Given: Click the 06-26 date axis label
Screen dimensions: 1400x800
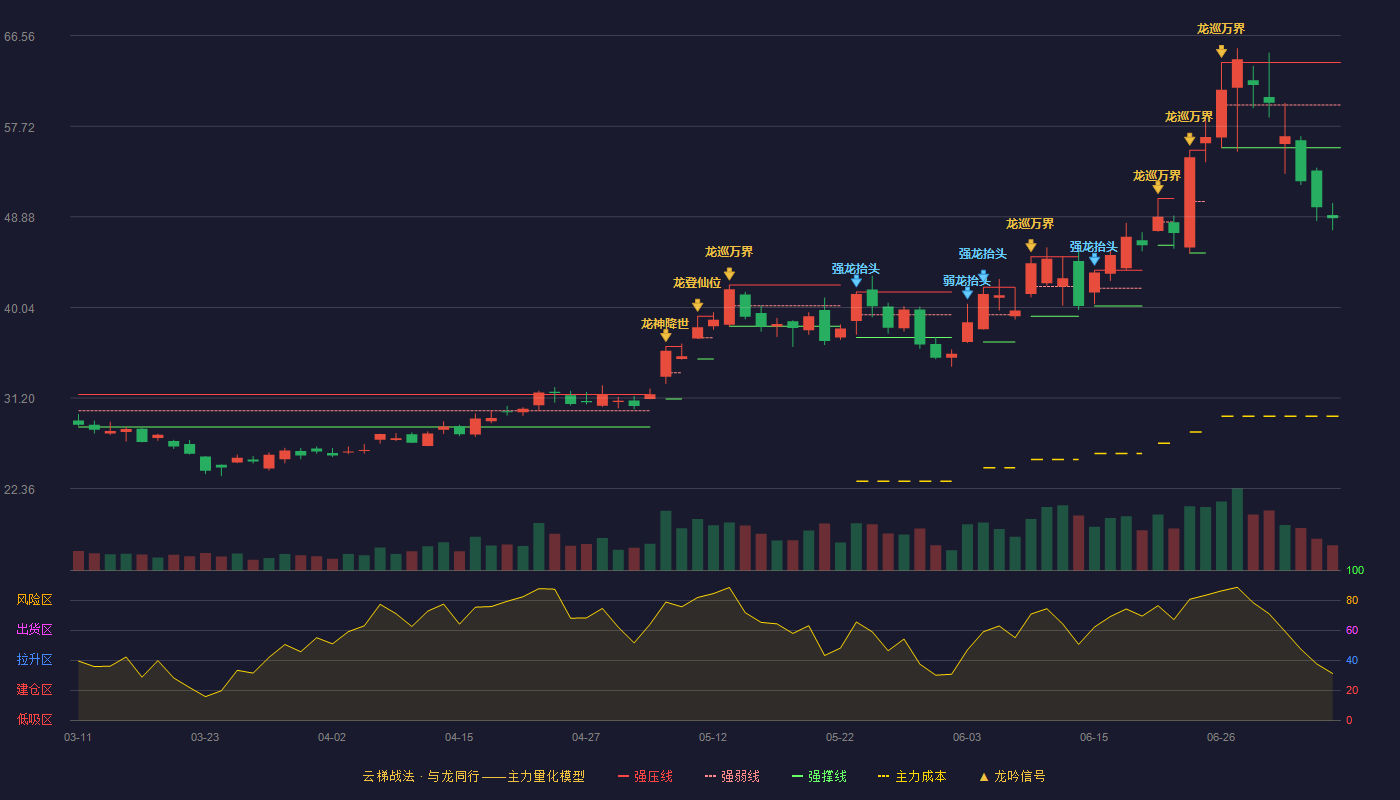Looking at the screenshot, I should [1221, 737].
